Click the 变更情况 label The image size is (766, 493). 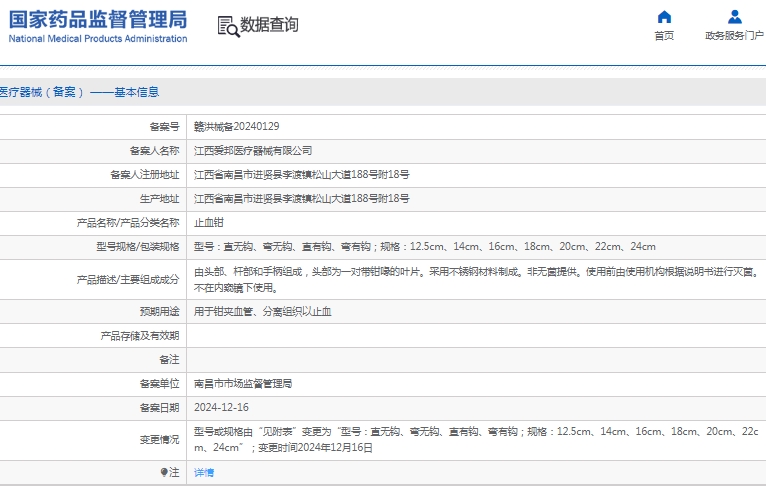(x=160, y=439)
